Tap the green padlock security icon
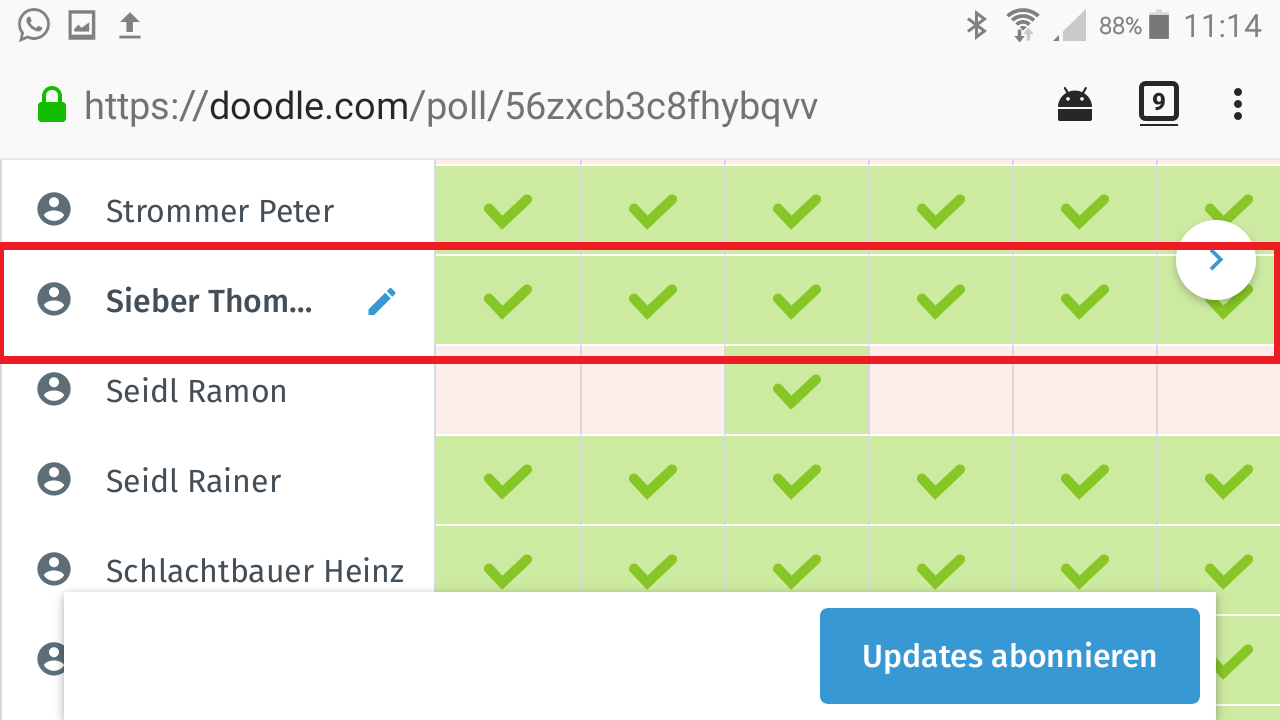Viewport: 1280px width, 720px height. (52, 105)
